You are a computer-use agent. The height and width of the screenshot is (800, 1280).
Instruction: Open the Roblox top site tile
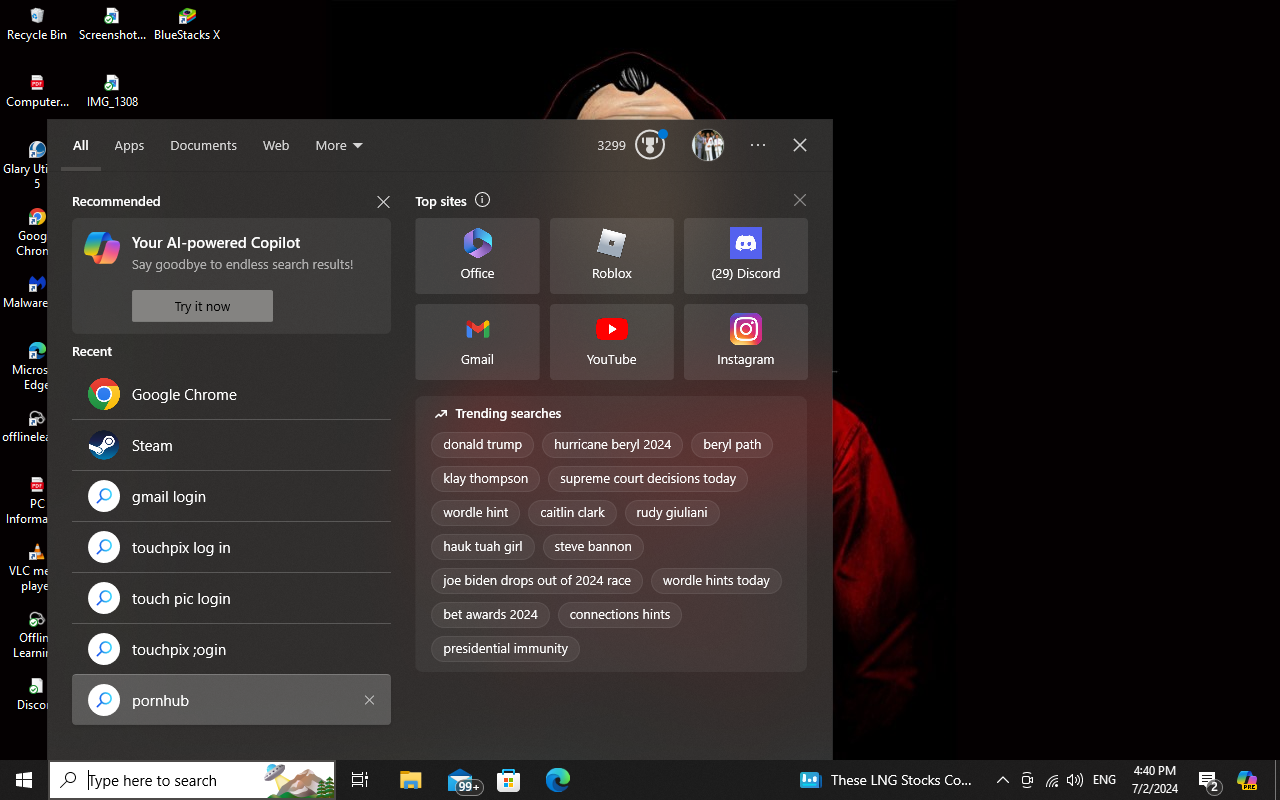611,256
